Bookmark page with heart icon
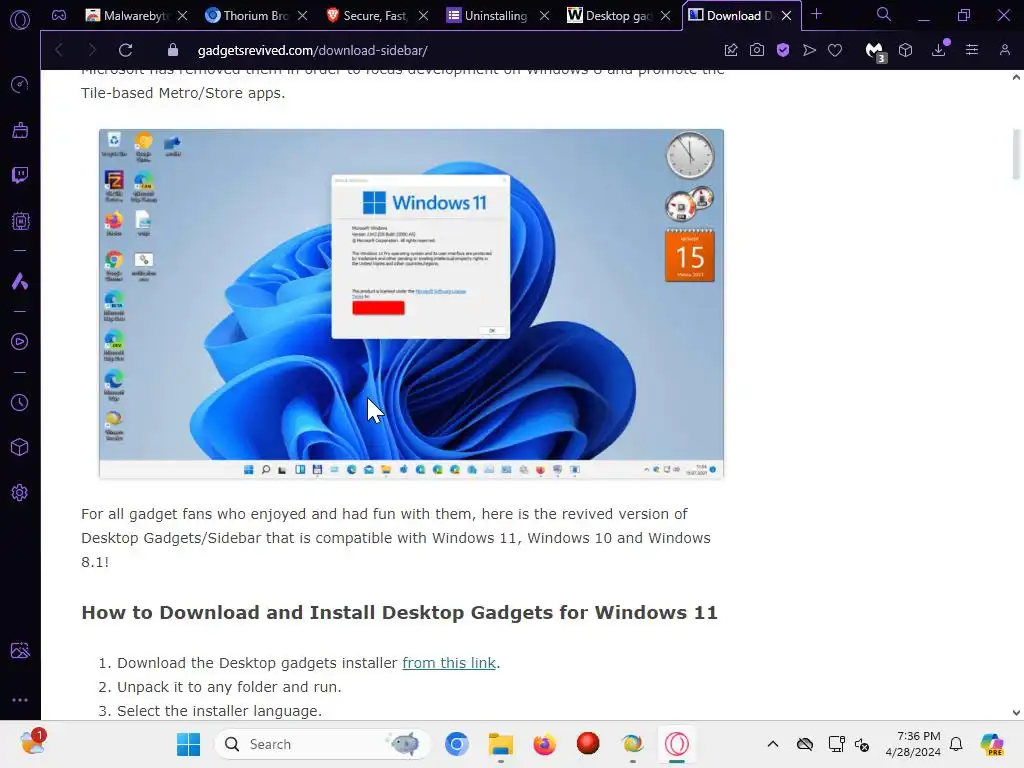 coord(835,50)
